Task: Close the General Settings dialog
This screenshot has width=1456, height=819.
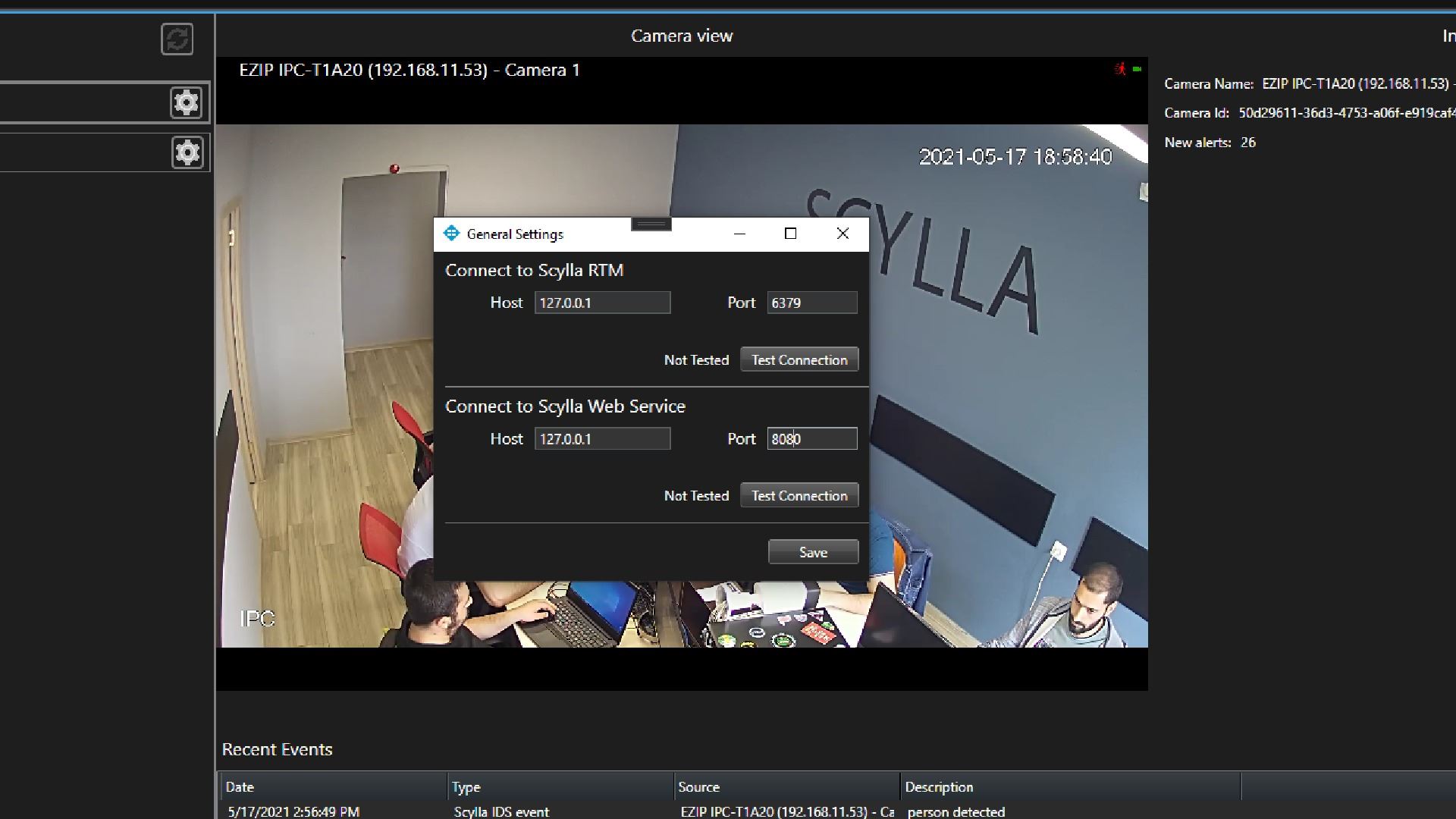Action: [843, 234]
